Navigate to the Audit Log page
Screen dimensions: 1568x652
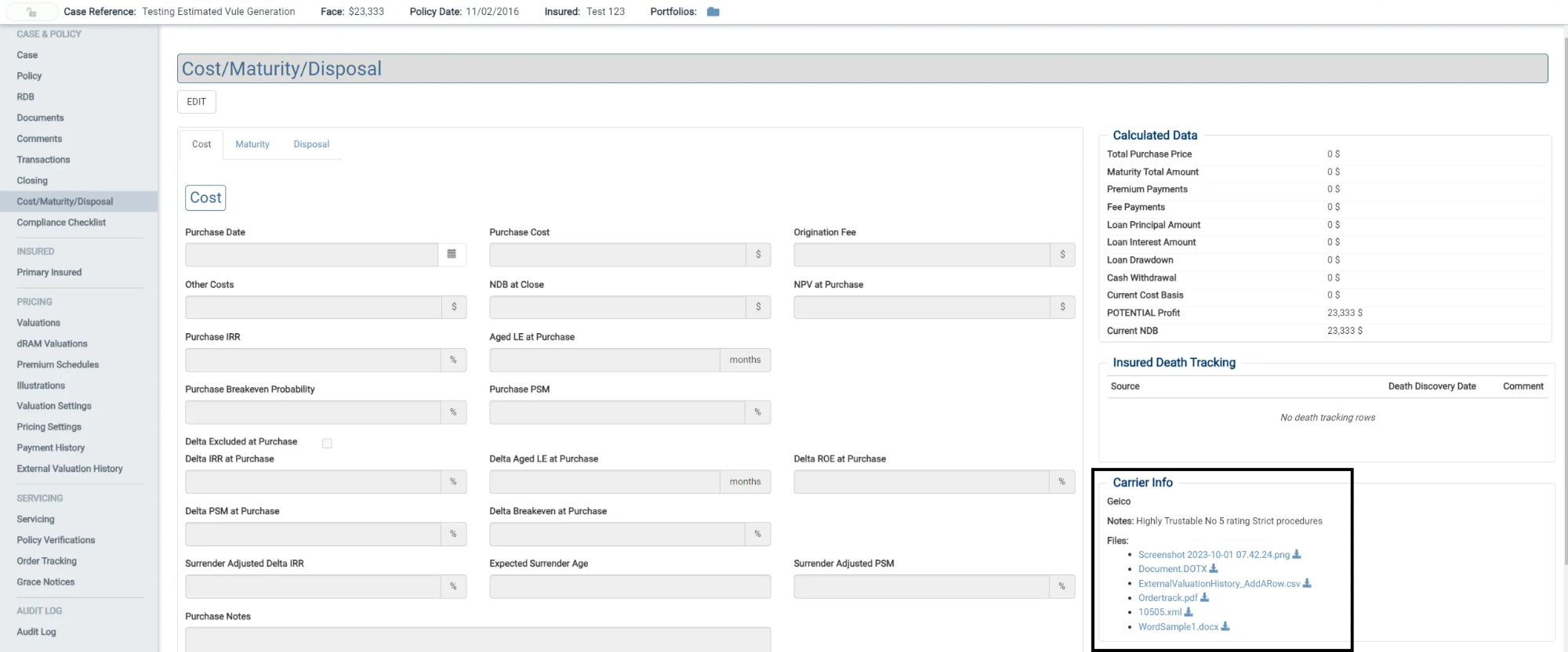[36, 632]
